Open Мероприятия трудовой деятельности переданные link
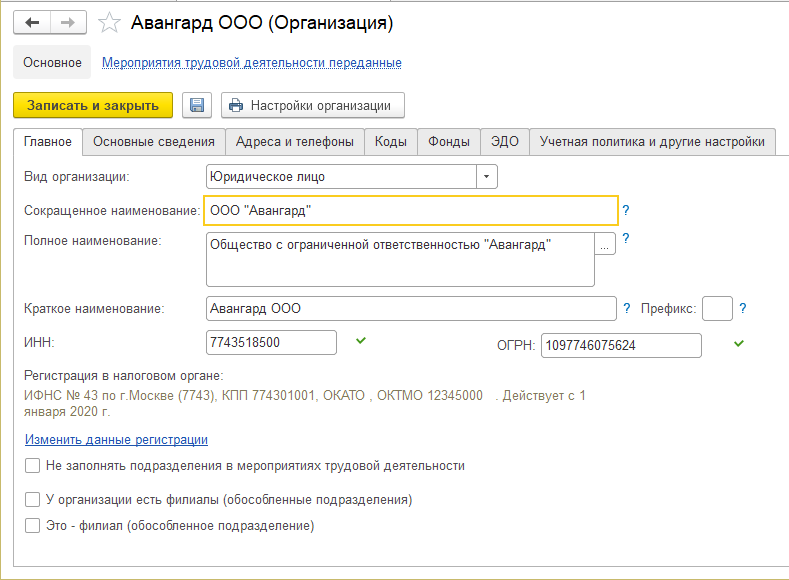Image resolution: width=789 pixels, height=580 pixels. click(252, 63)
